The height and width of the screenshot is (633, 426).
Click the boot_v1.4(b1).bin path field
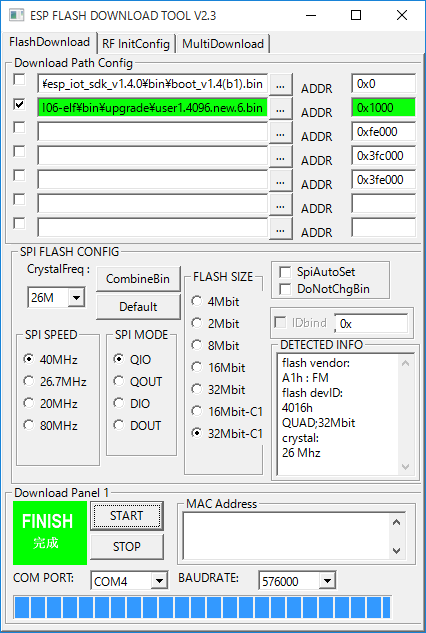pyautogui.click(x=152, y=84)
